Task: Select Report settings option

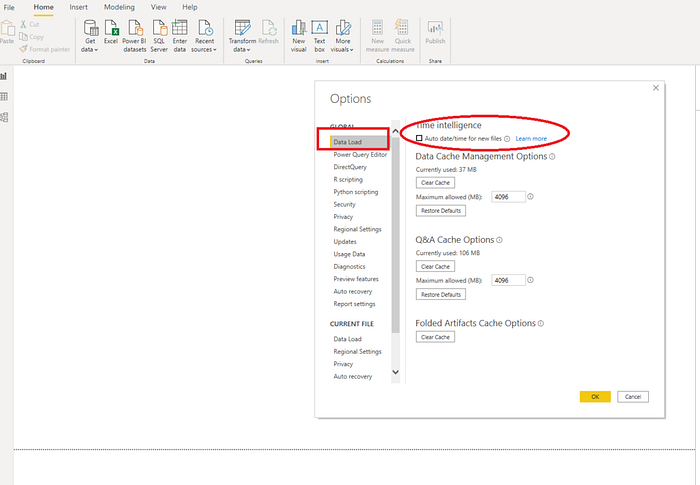Action: pyautogui.click(x=354, y=304)
